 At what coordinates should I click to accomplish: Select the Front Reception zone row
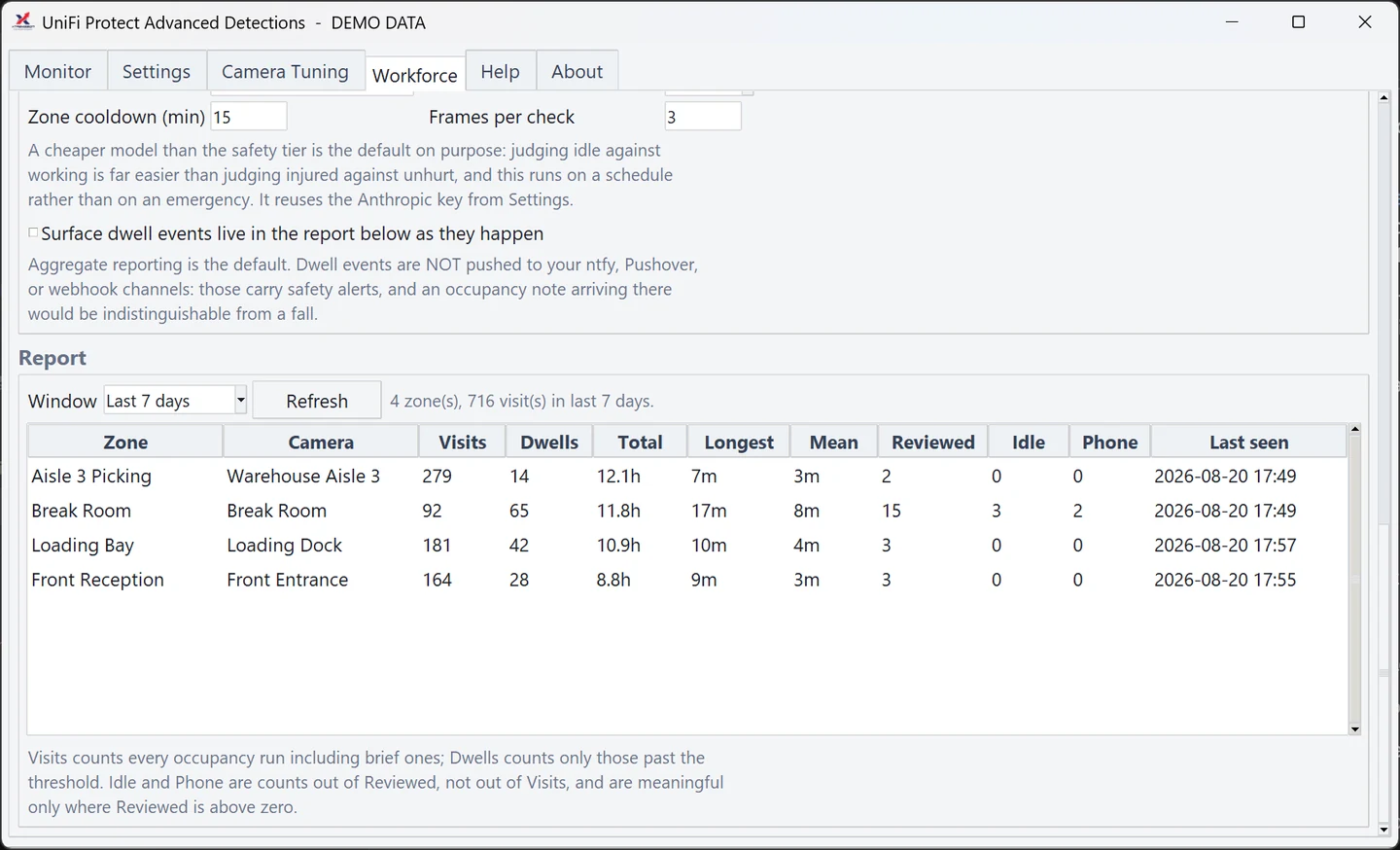coord(687,580)
